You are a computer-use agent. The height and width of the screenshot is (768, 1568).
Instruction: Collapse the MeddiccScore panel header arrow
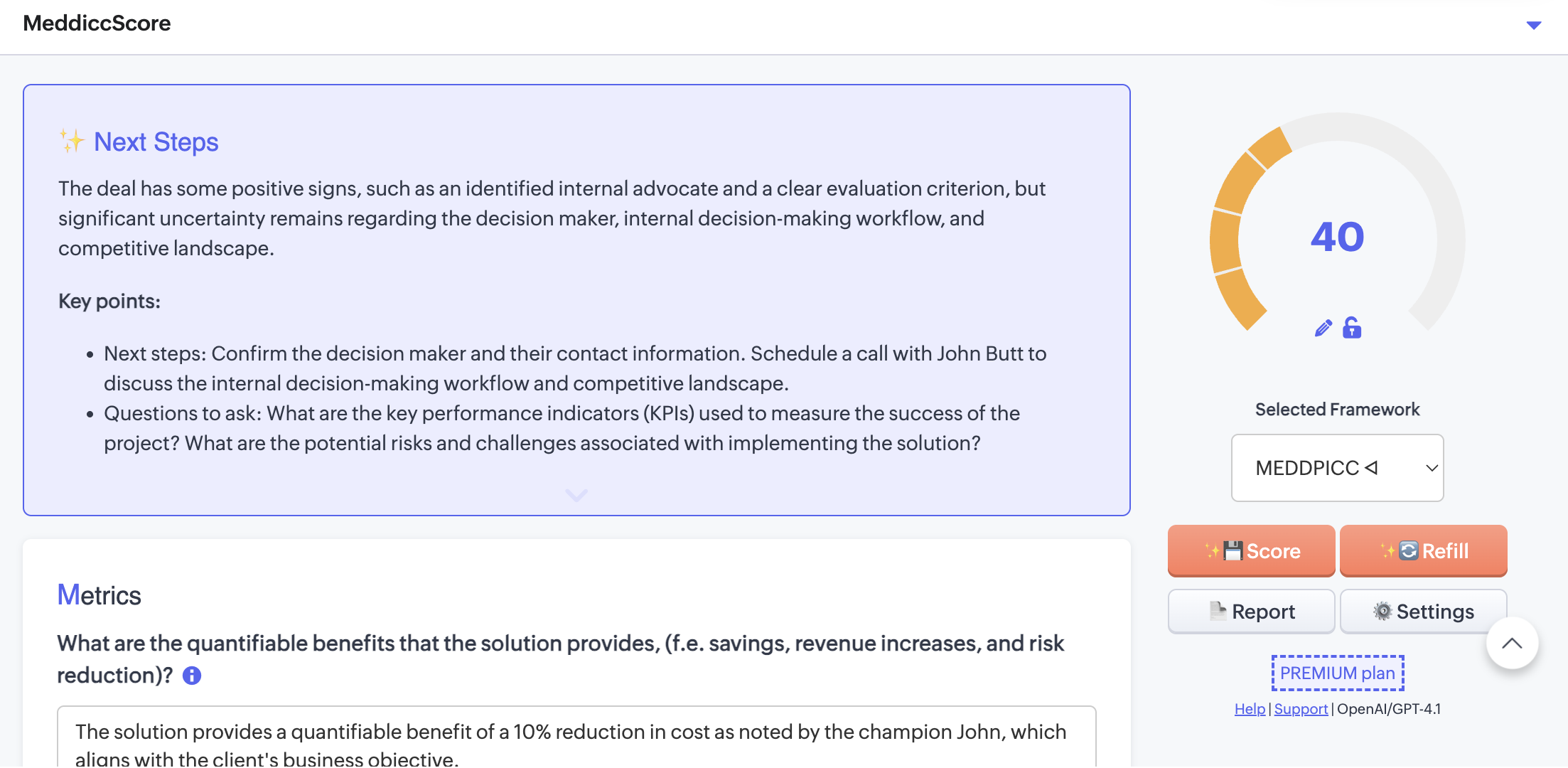[x=1534, y=25]
